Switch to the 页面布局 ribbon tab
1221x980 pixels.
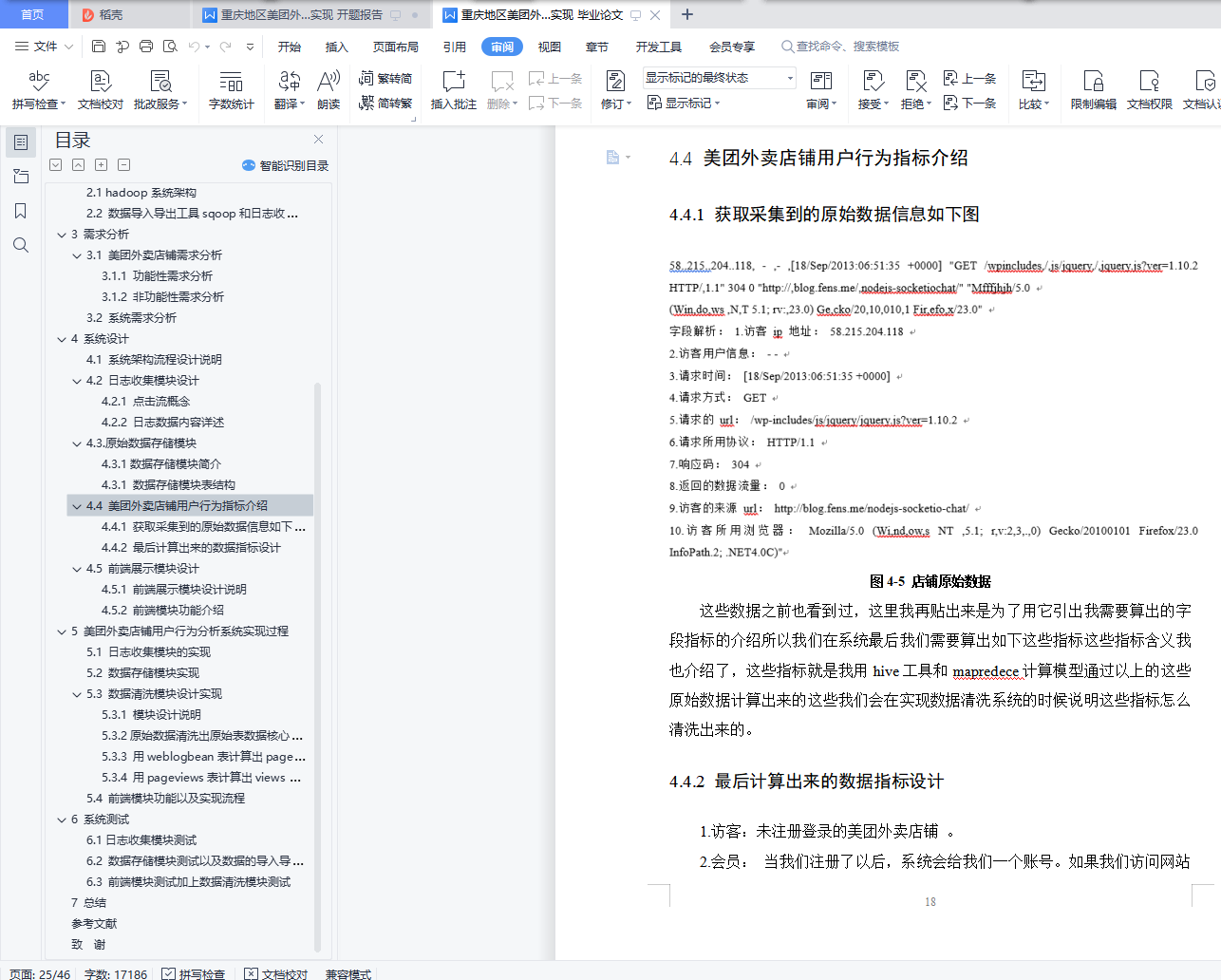click(395, 47)
